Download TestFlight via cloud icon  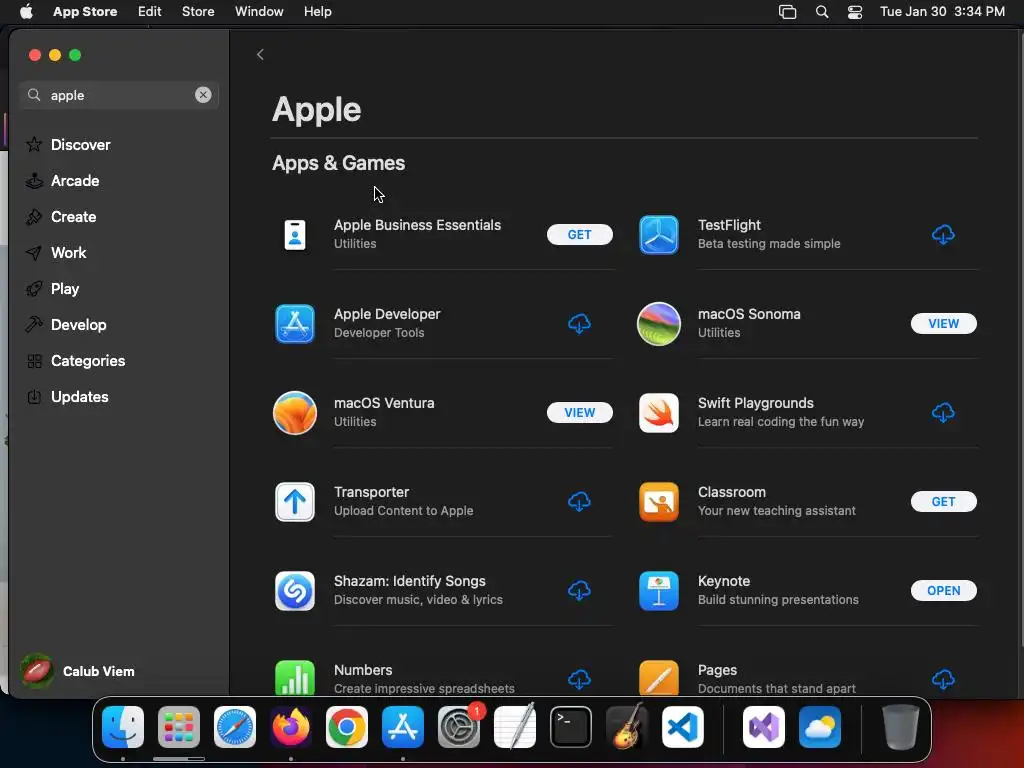click(943, 234)
